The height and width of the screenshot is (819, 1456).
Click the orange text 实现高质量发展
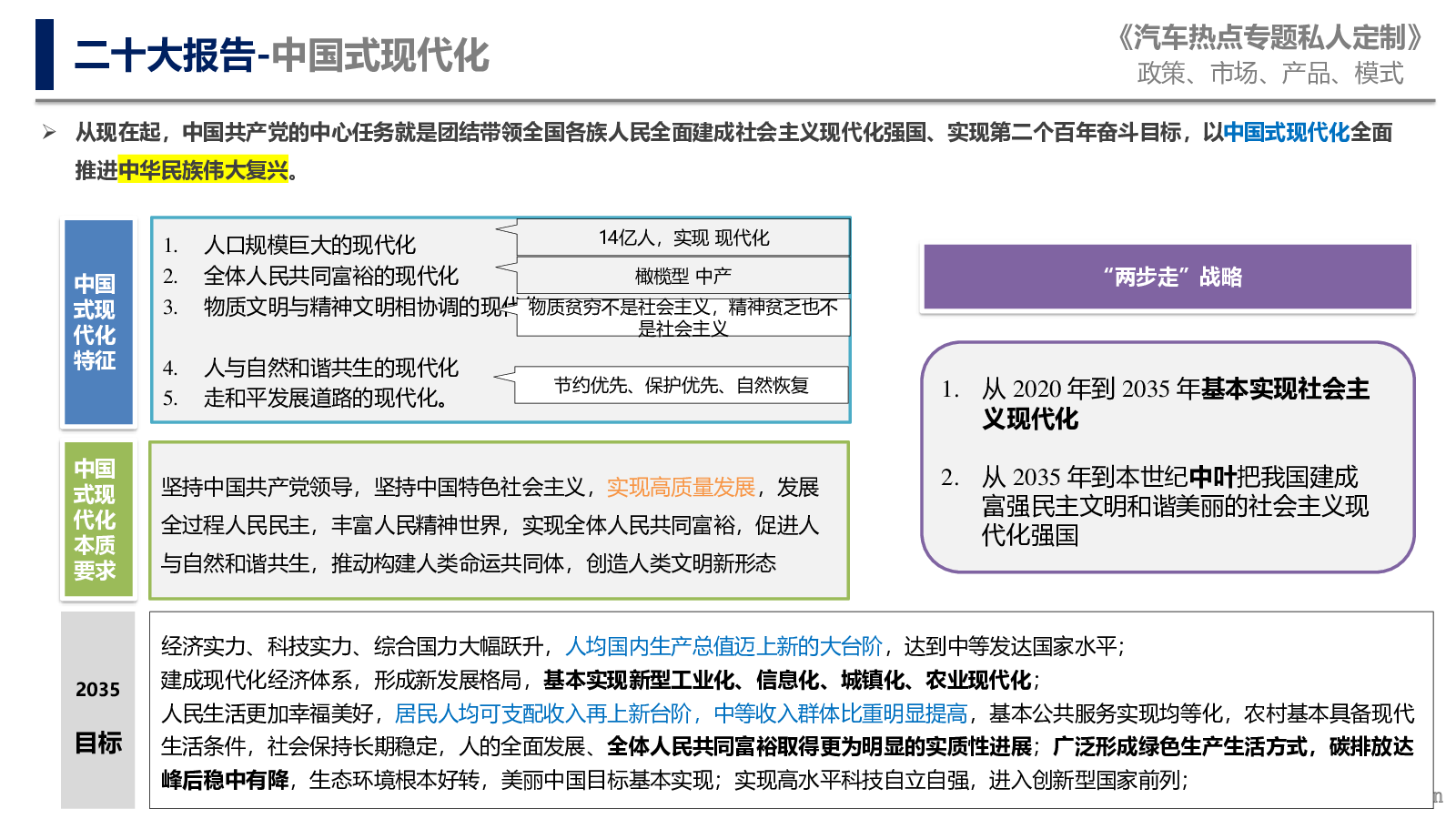coord(682,488)
